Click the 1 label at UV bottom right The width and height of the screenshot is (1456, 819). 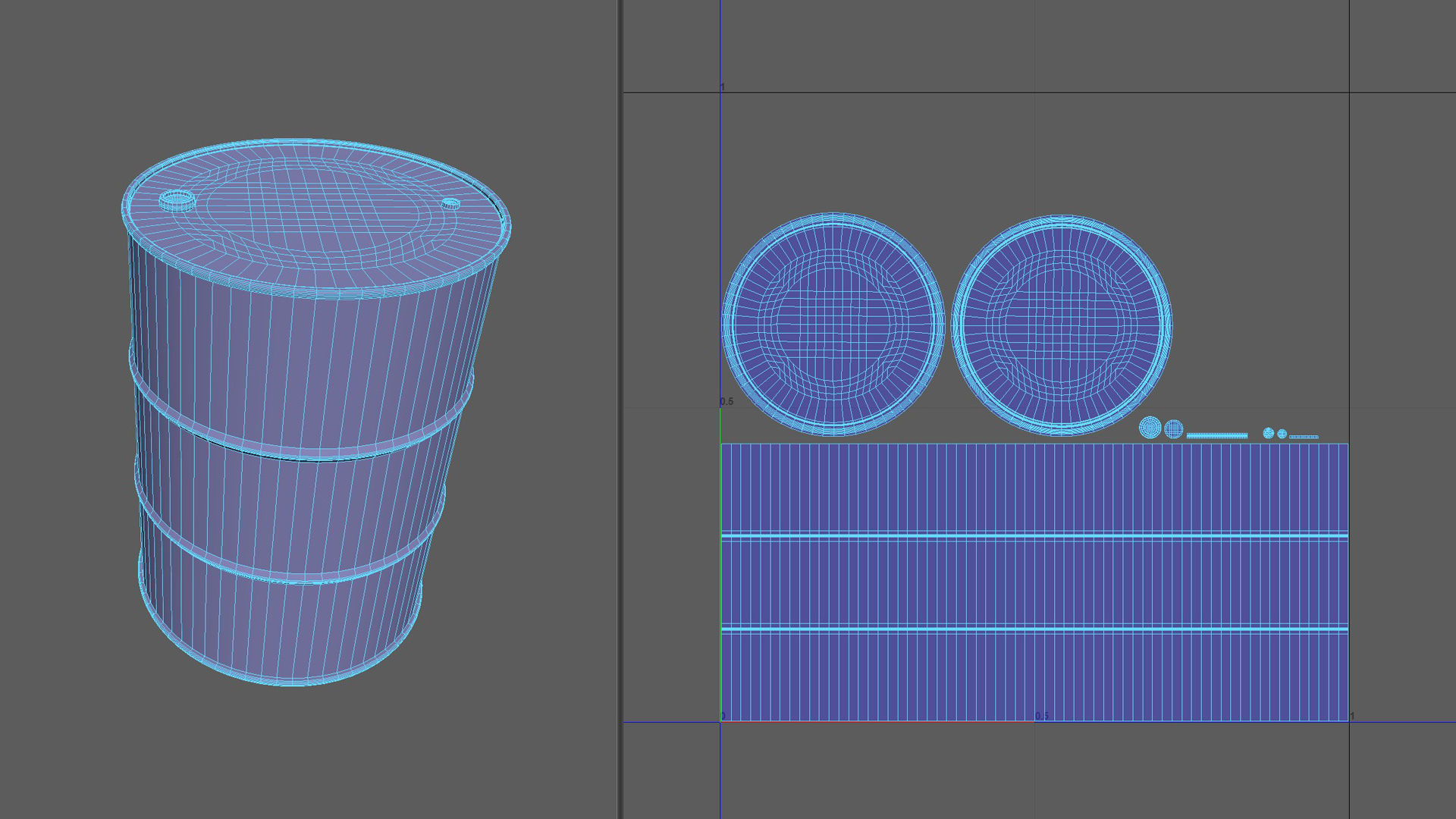[1352, 716]
